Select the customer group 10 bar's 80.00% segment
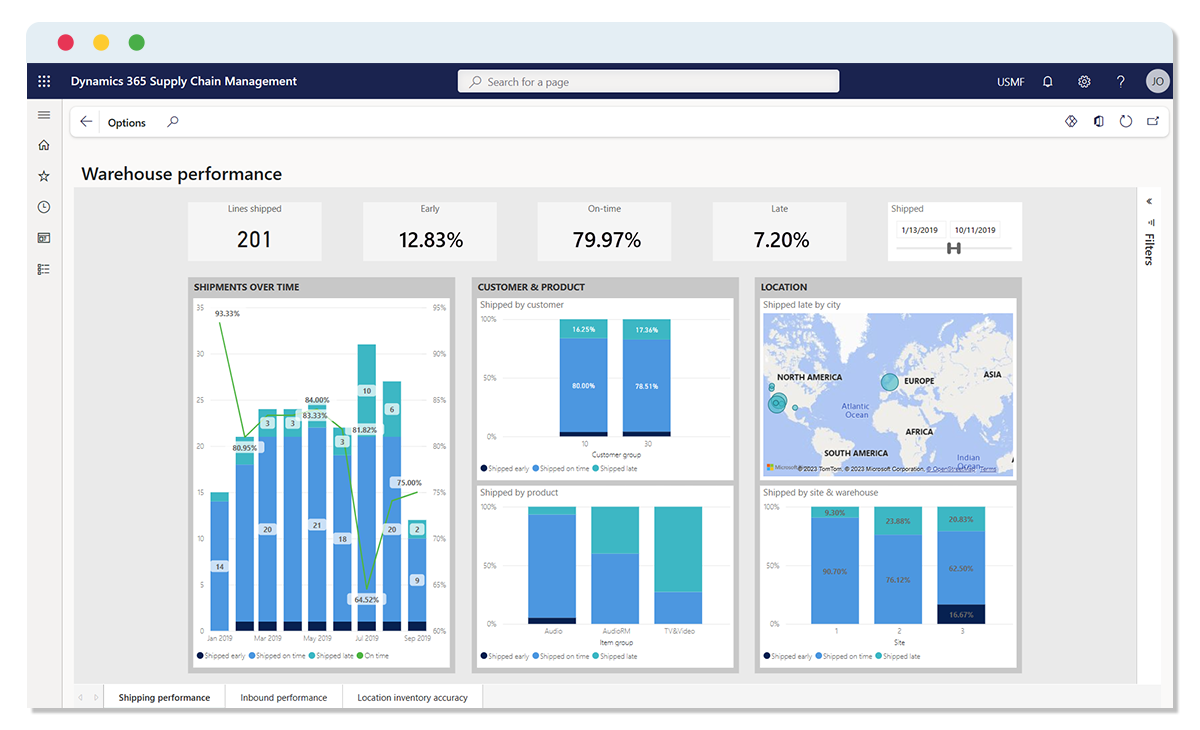1200x730 pixels. point(584,385)
